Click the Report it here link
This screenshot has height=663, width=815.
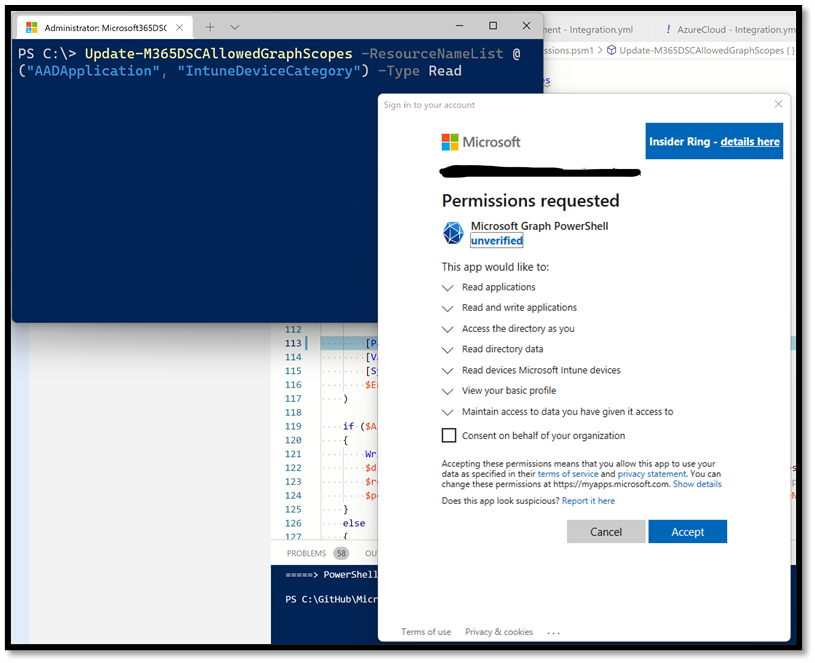(588, 501)
